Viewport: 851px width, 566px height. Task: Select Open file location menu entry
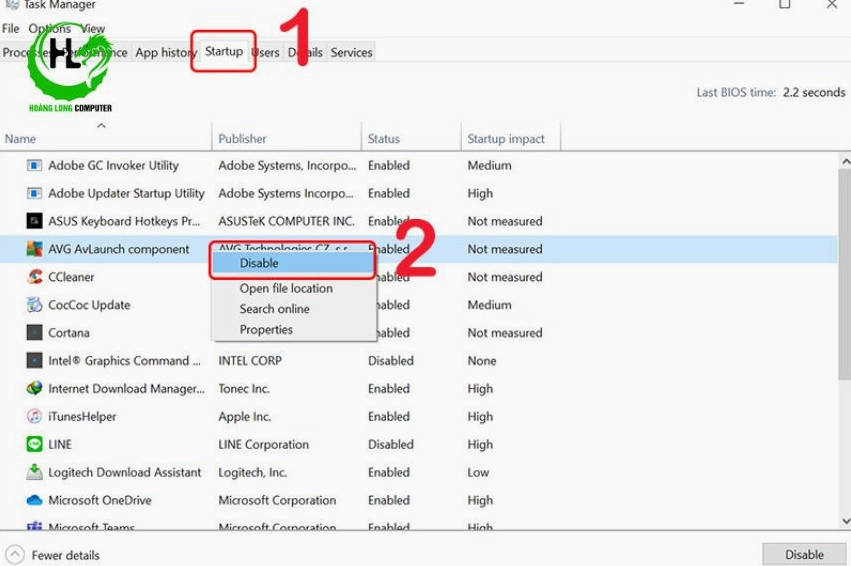286,289
